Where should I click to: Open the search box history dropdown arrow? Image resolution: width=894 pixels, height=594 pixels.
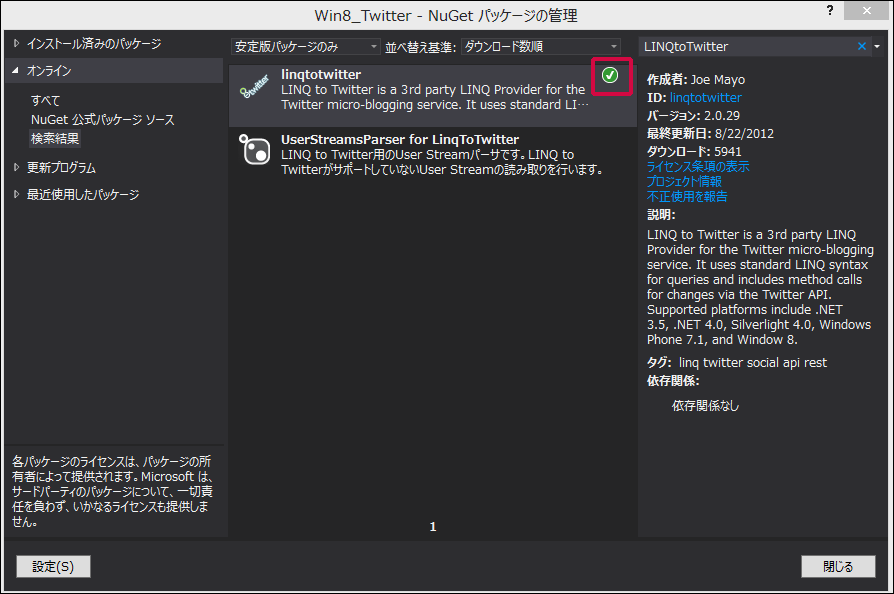(877, 46)
